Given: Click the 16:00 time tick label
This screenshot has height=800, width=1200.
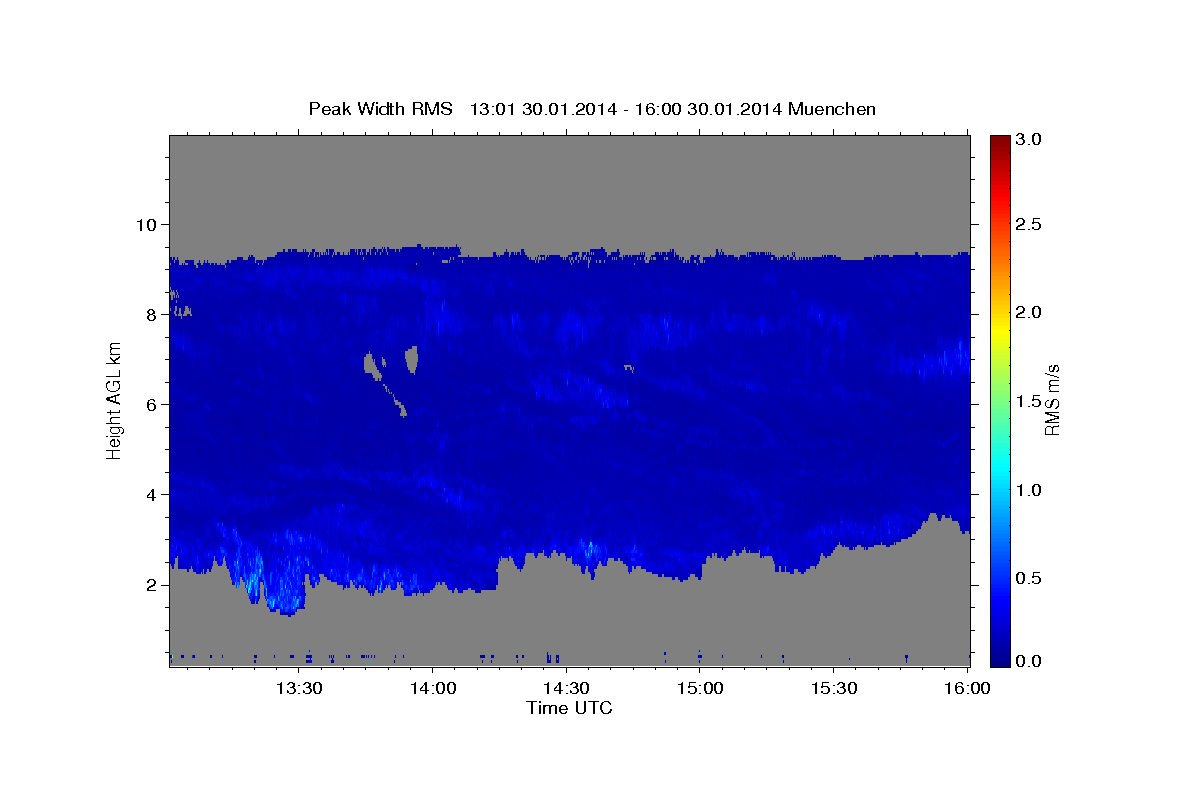Looking at the screenshot, I should (x=967, y=689).
